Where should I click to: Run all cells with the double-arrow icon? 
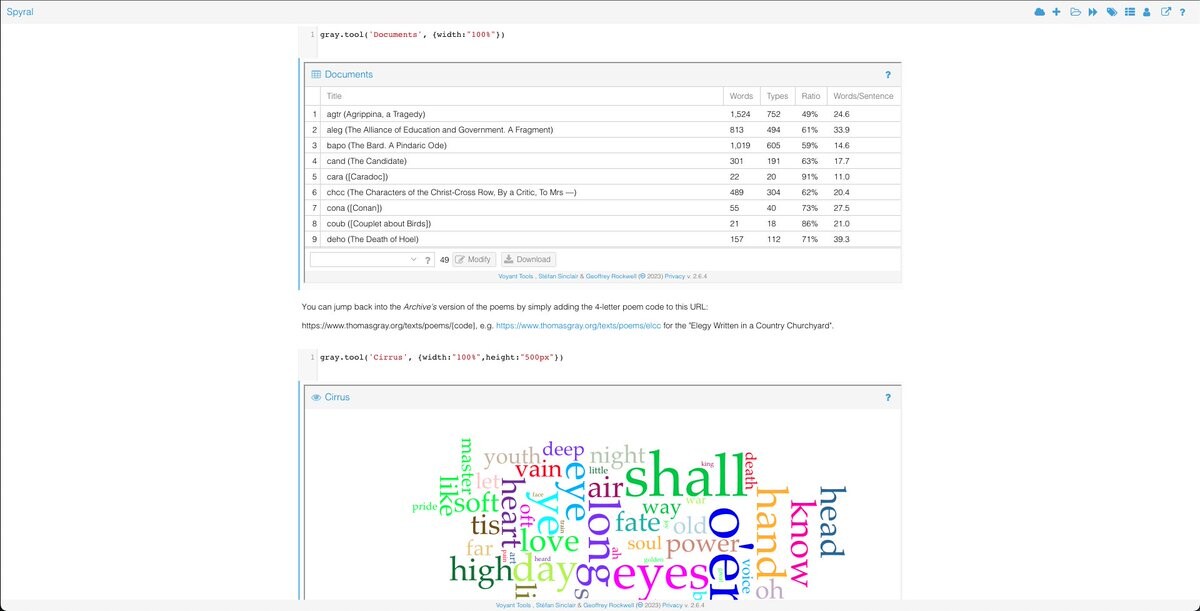pyautogui.click(x=1093, y=12)
